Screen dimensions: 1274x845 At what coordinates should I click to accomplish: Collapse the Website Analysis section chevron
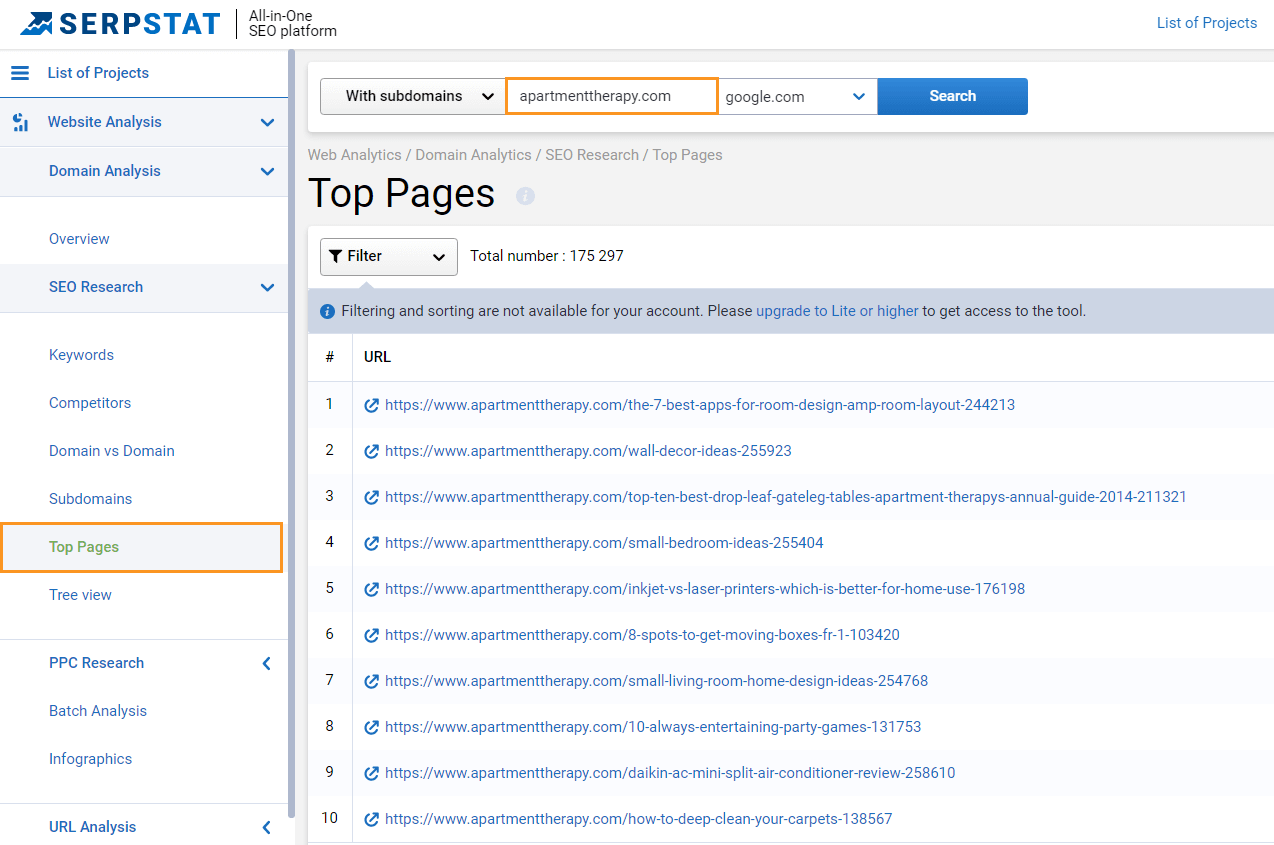[267, 123]
